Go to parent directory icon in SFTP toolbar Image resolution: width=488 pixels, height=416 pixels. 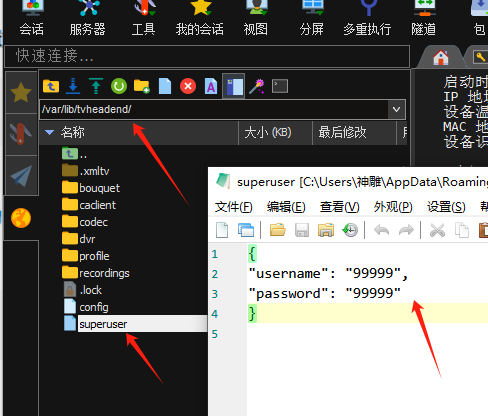tap(51, 86)
